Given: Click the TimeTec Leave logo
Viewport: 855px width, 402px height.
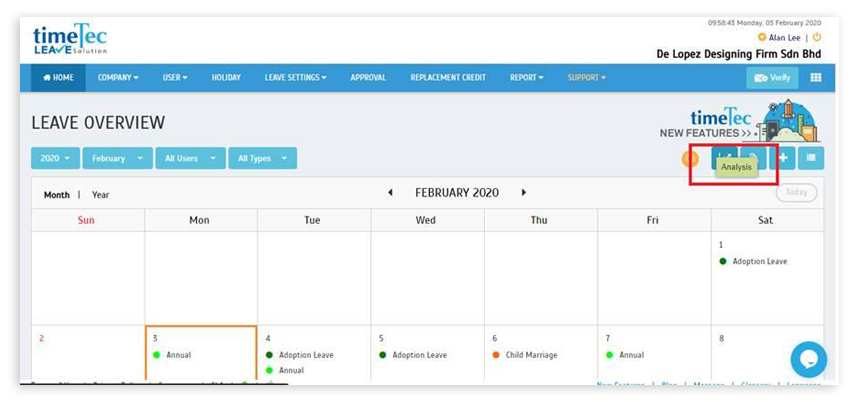Looking at the screenshot, I should pos(70,39).
